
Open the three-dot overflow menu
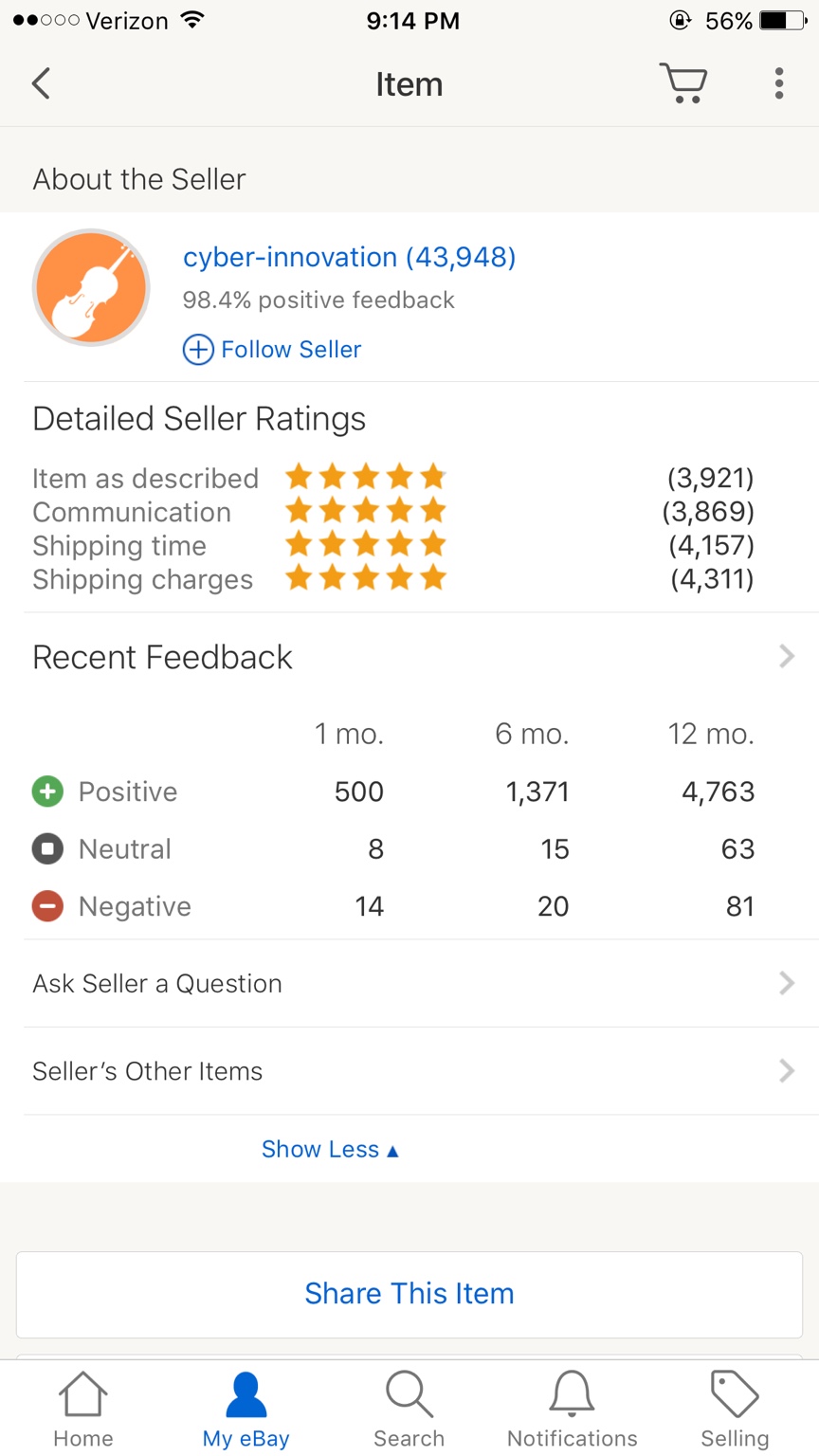(779, 83)
